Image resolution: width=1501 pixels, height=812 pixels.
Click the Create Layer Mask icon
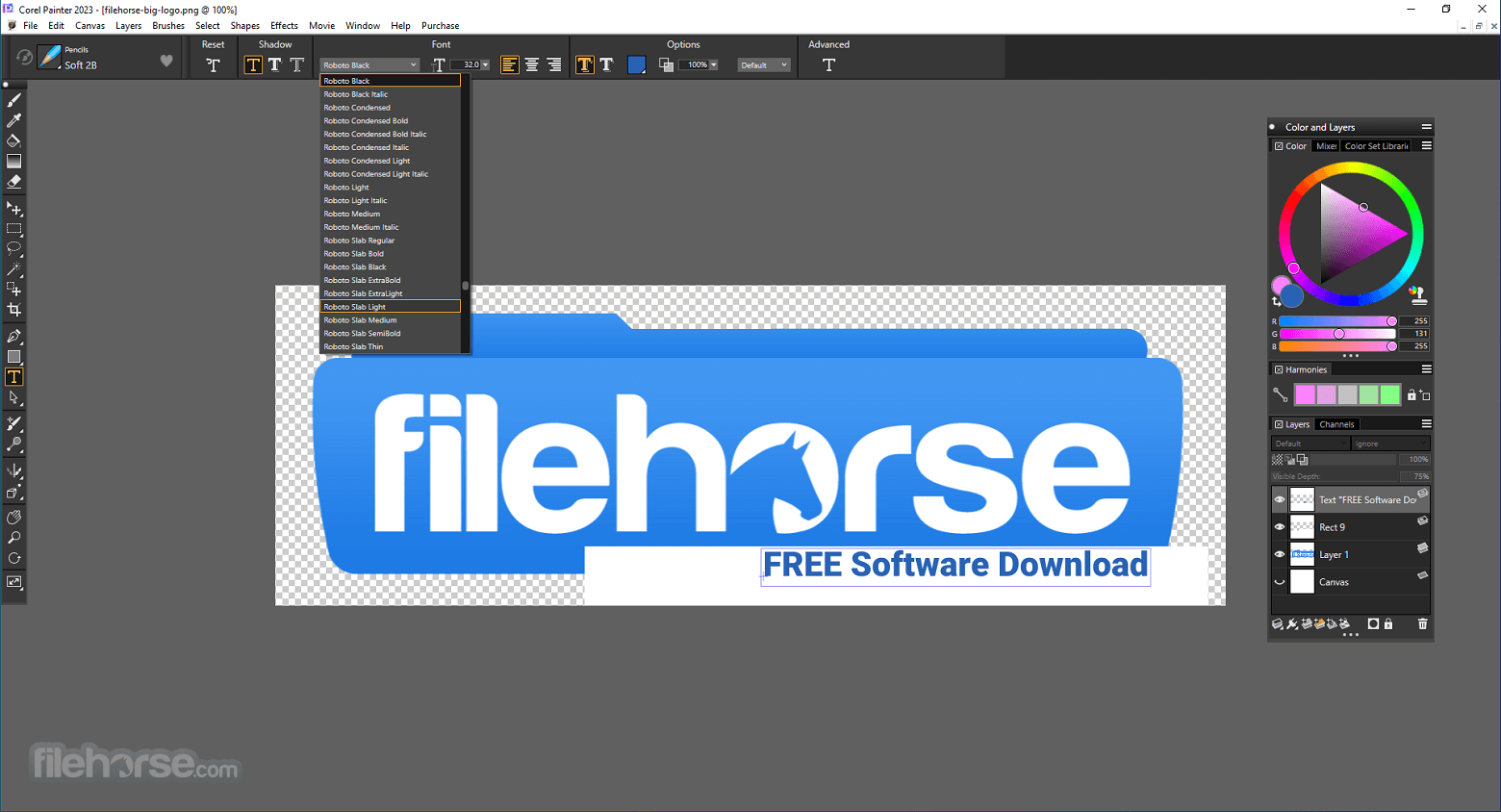click(x=1373, y=624)
